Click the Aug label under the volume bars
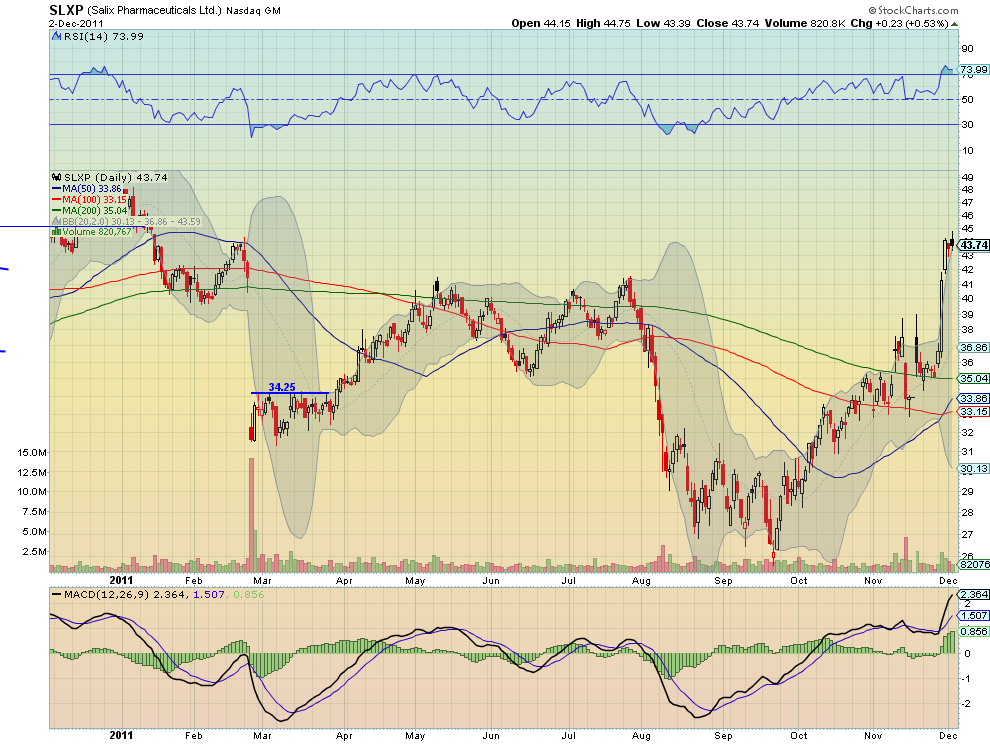 tap(641, 580)
